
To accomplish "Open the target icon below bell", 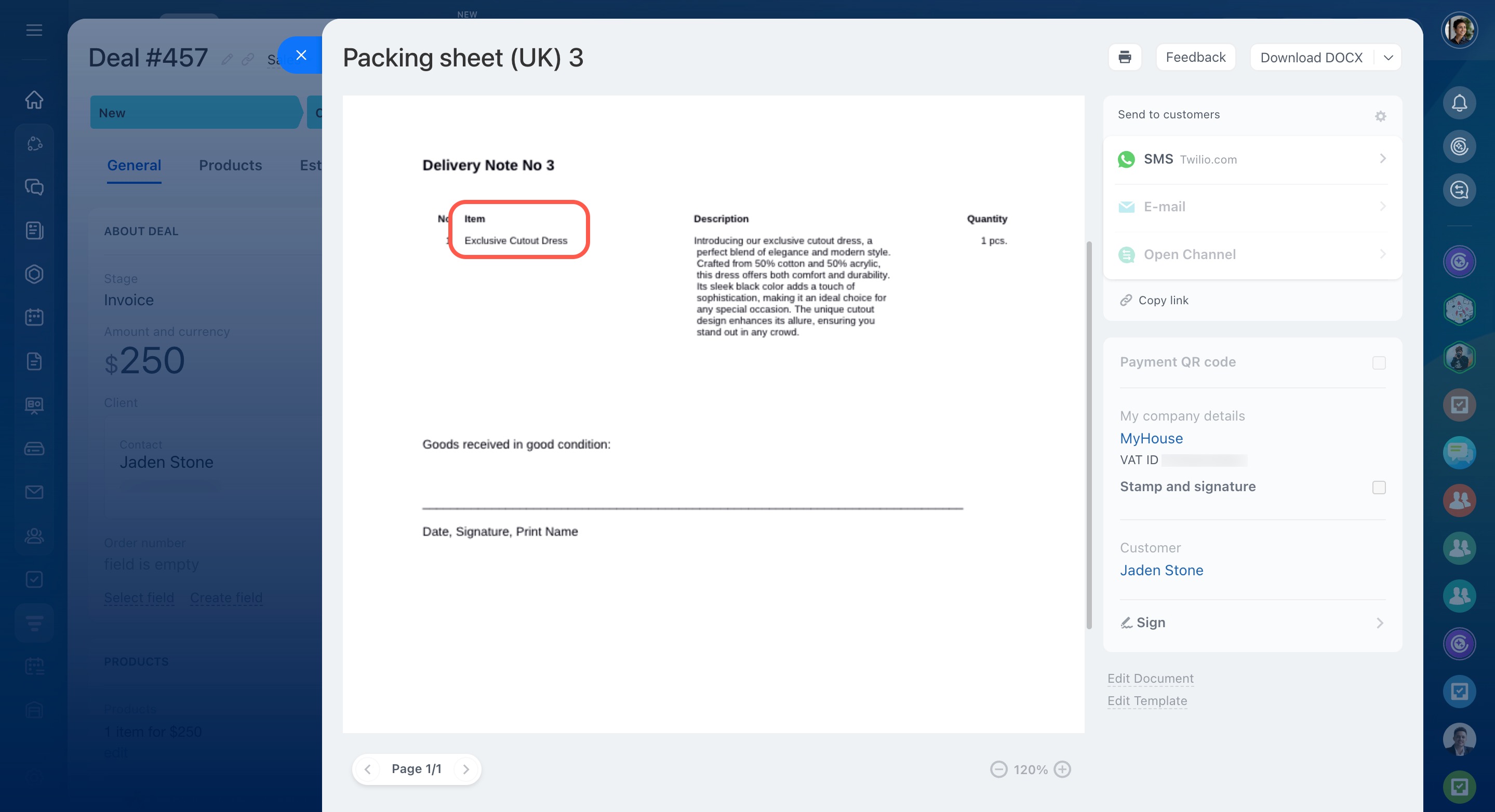I will tap(1459, 146).
